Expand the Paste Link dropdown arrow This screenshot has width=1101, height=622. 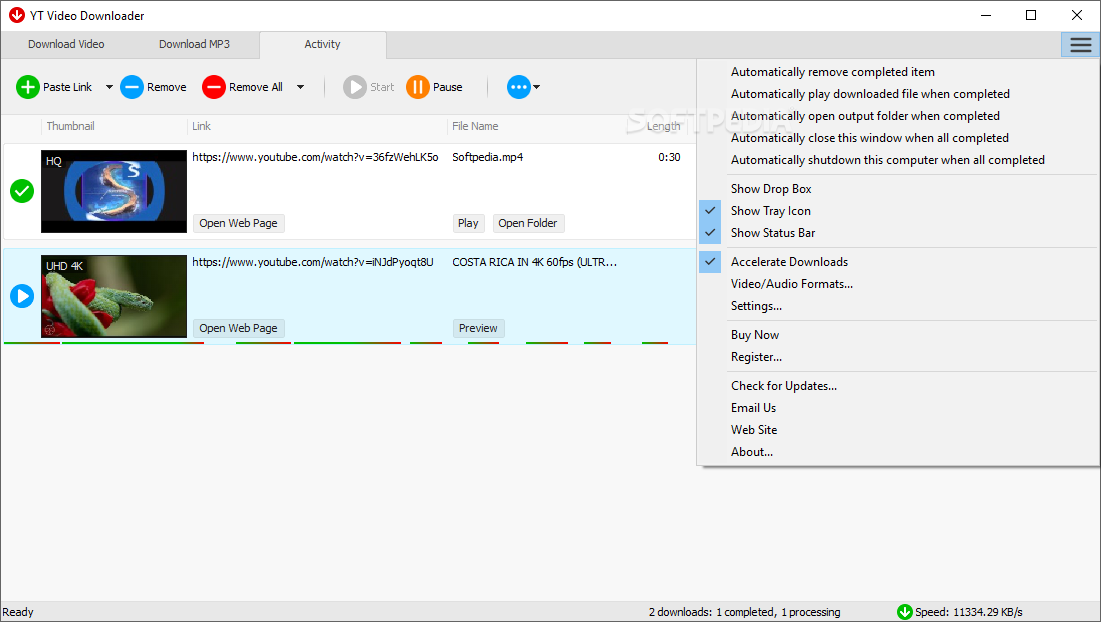[109, 87]
